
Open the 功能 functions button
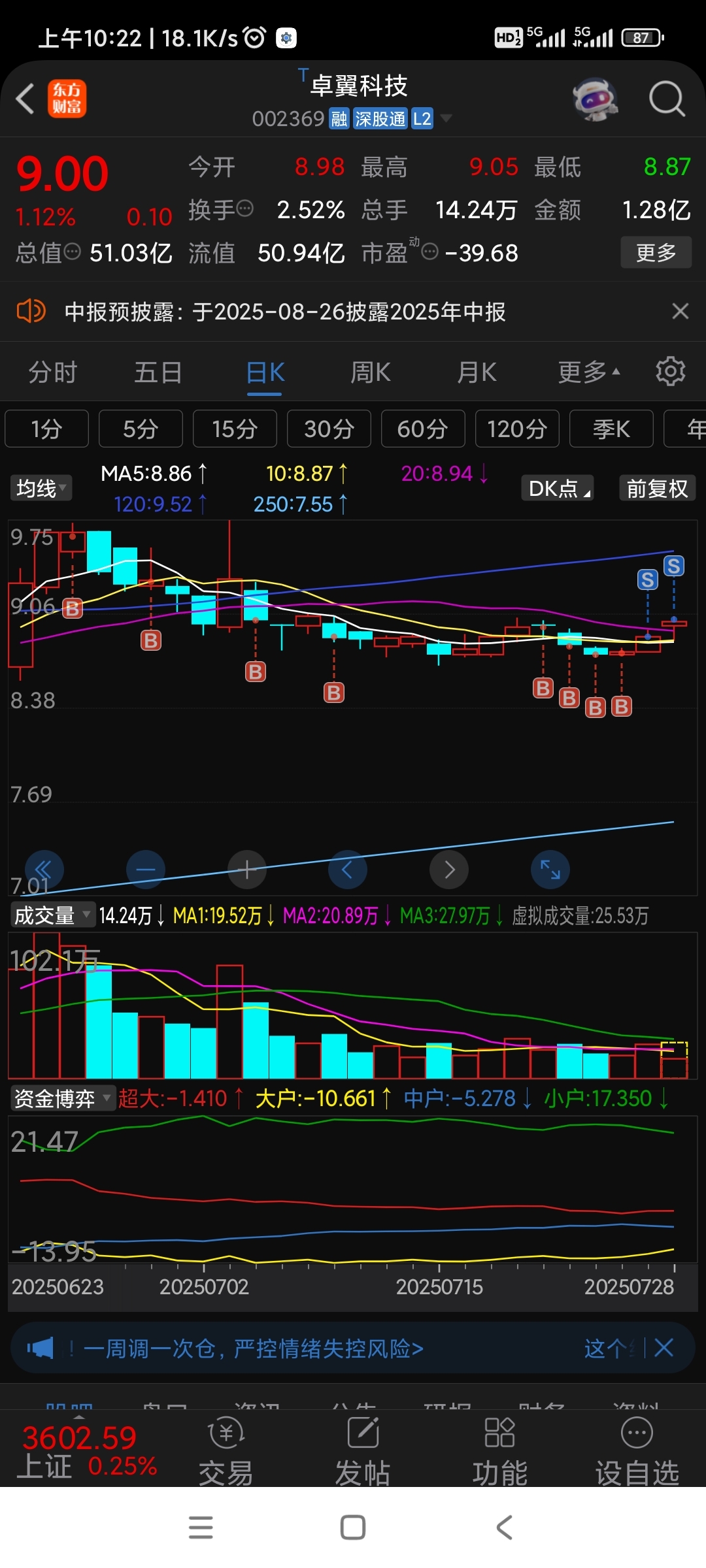(x=500, y=1452)
